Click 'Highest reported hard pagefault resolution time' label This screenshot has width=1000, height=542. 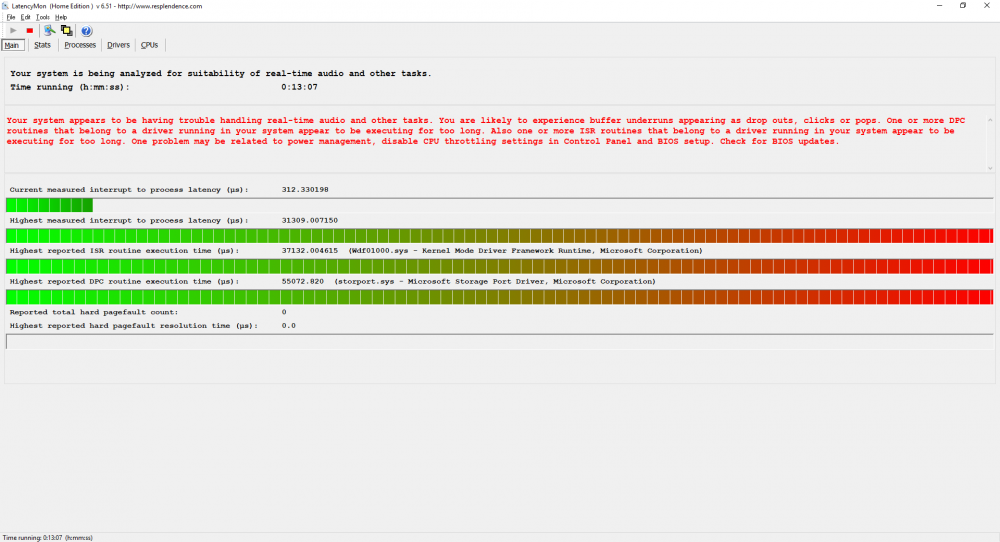(133, 326)
